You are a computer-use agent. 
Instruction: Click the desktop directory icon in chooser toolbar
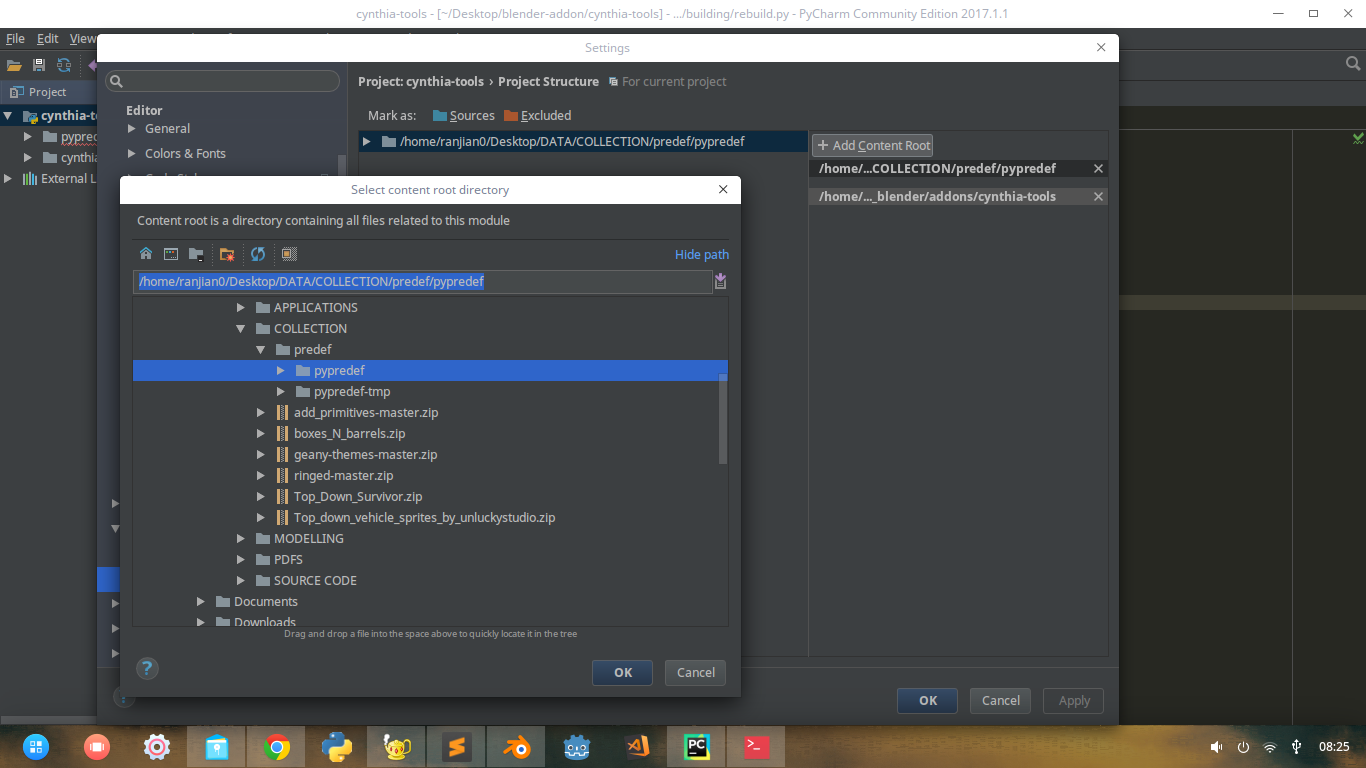tap(171, 254)
